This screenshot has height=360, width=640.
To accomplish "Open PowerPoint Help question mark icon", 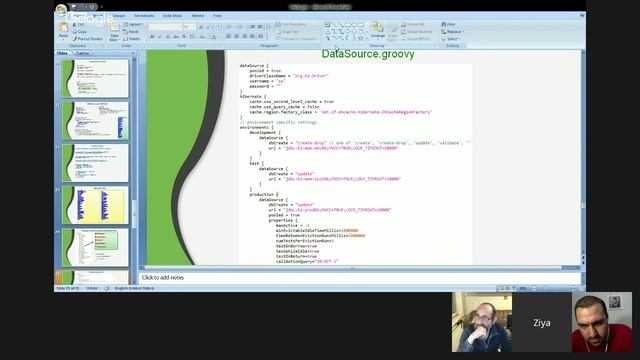I will [x=582, y=16].
